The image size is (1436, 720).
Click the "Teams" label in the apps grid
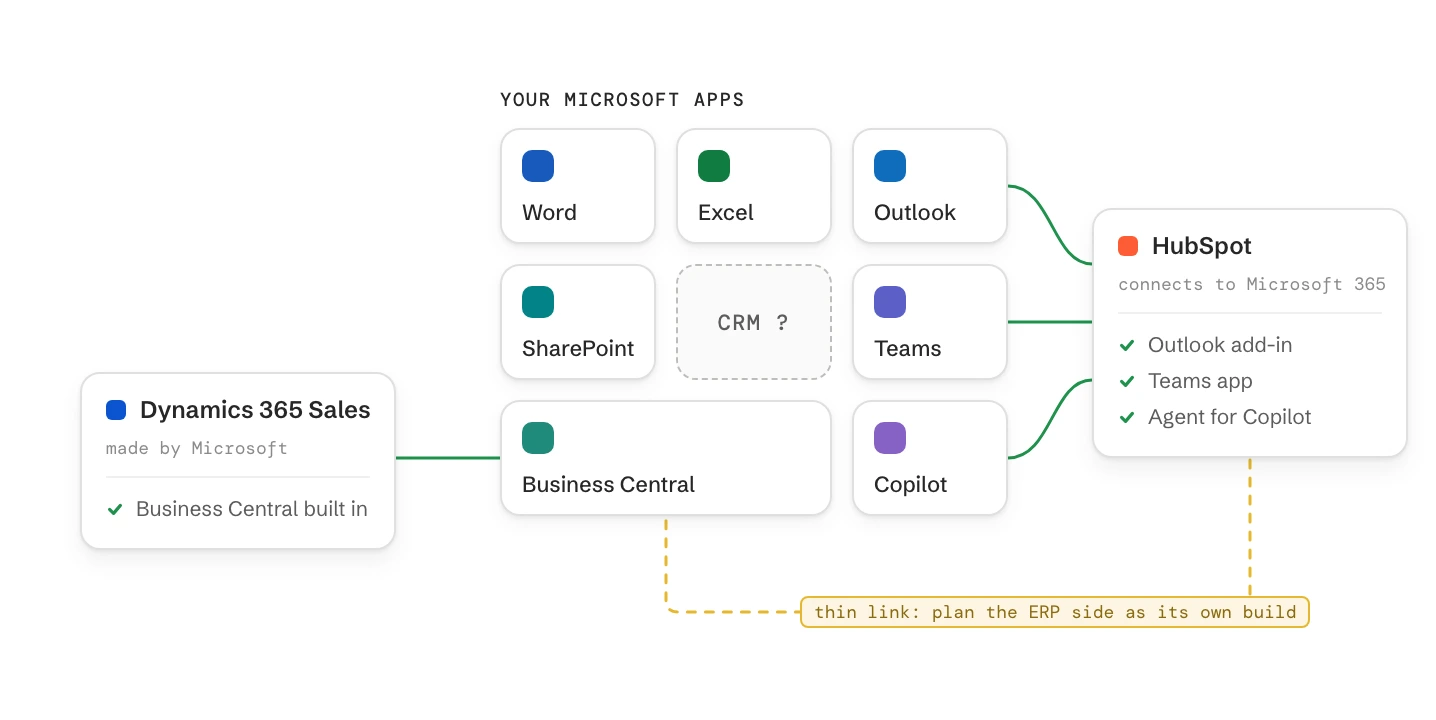point(908,348)
